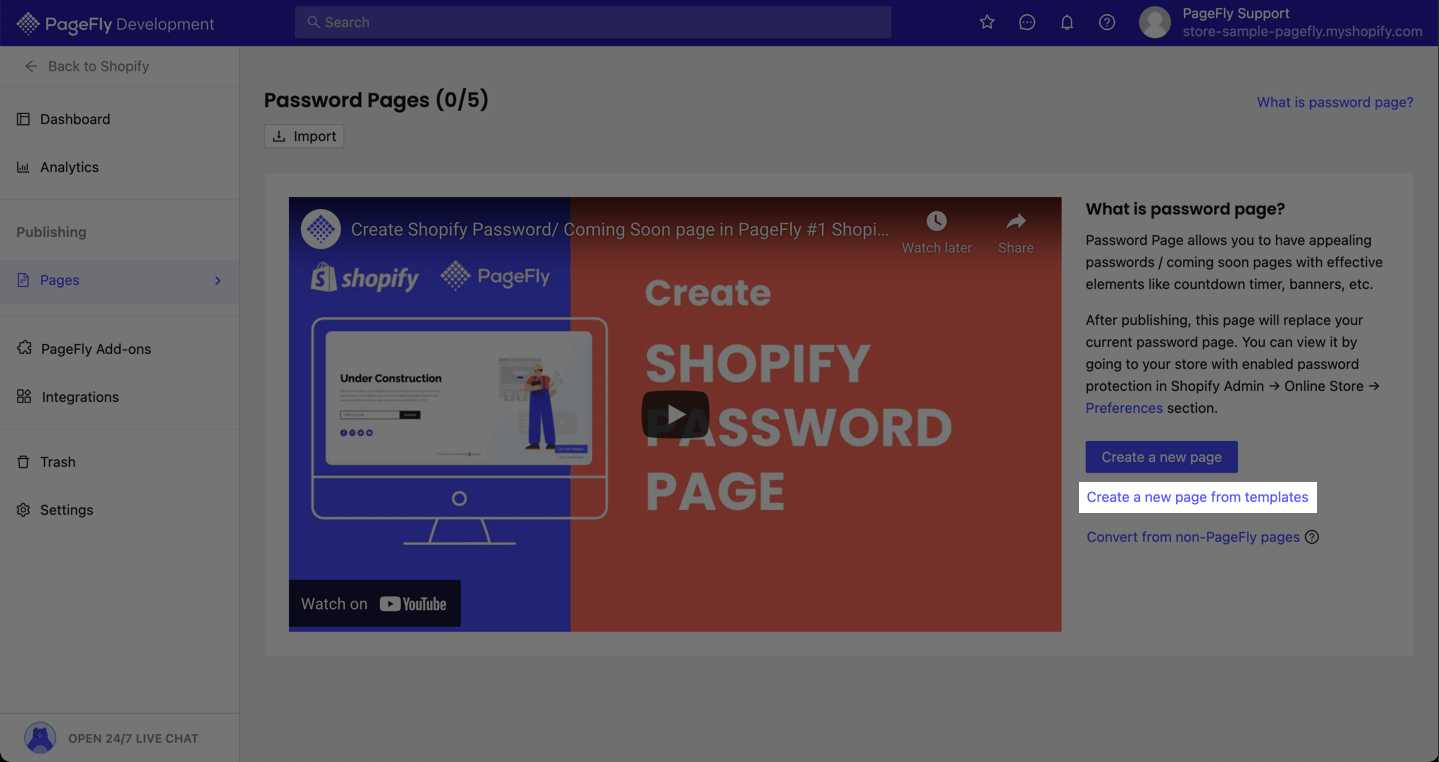The height and width of the screenshot is (762, 1439).
Task: Open the Preferences link
Action: [x=1124, y=408]
